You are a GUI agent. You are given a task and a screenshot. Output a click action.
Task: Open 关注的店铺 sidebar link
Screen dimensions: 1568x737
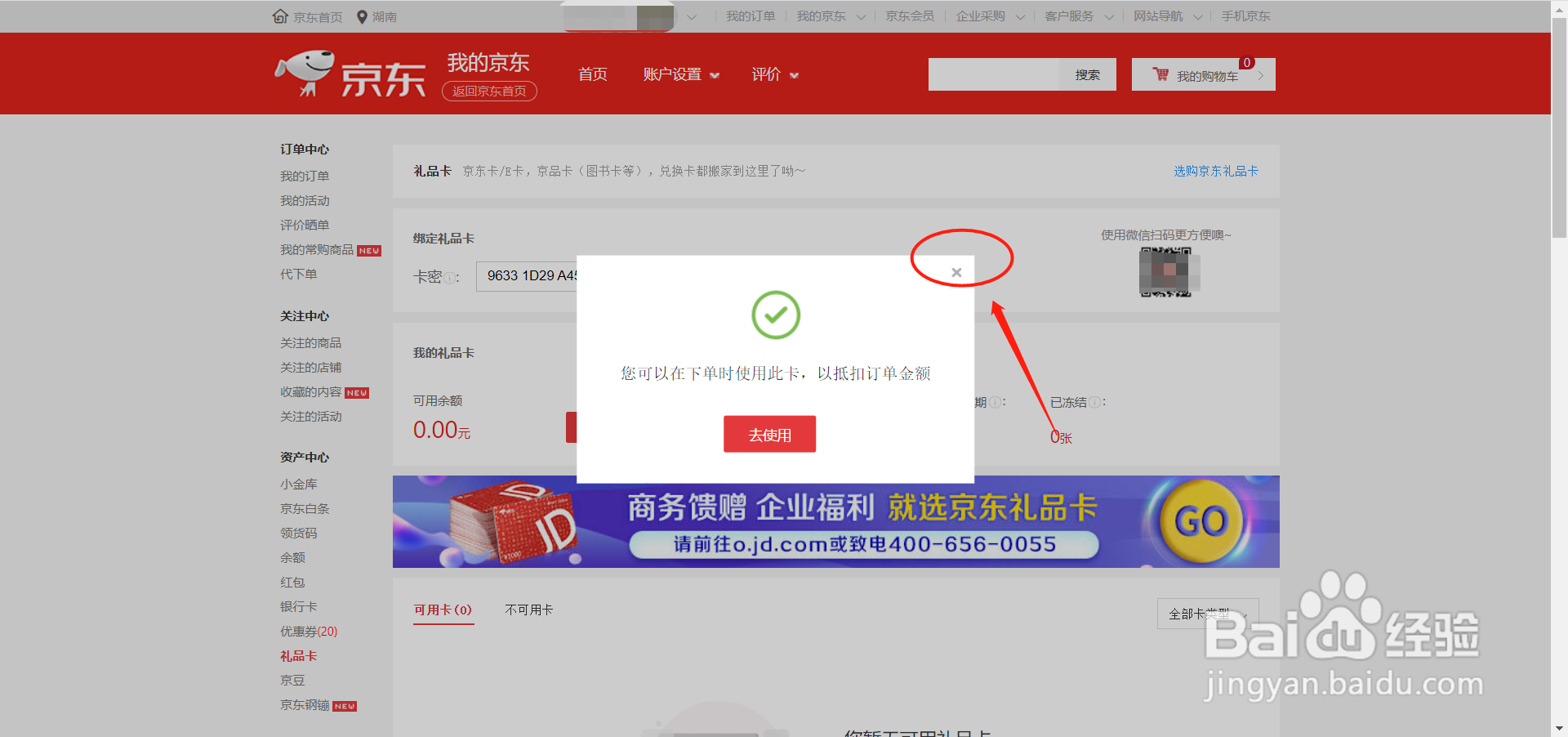coord(311,368)
